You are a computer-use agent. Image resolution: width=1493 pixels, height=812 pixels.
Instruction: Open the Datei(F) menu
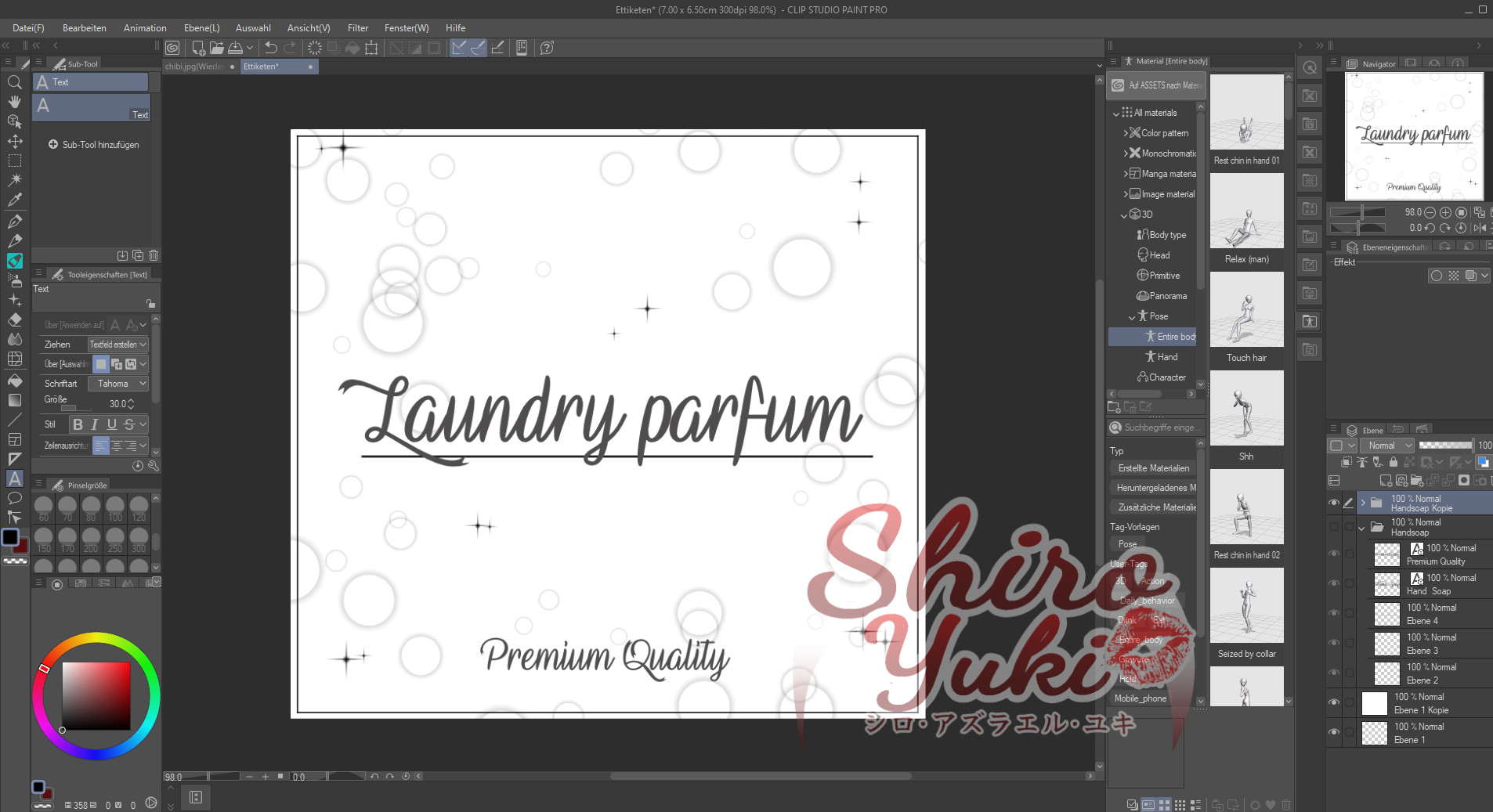click(28, 28)
